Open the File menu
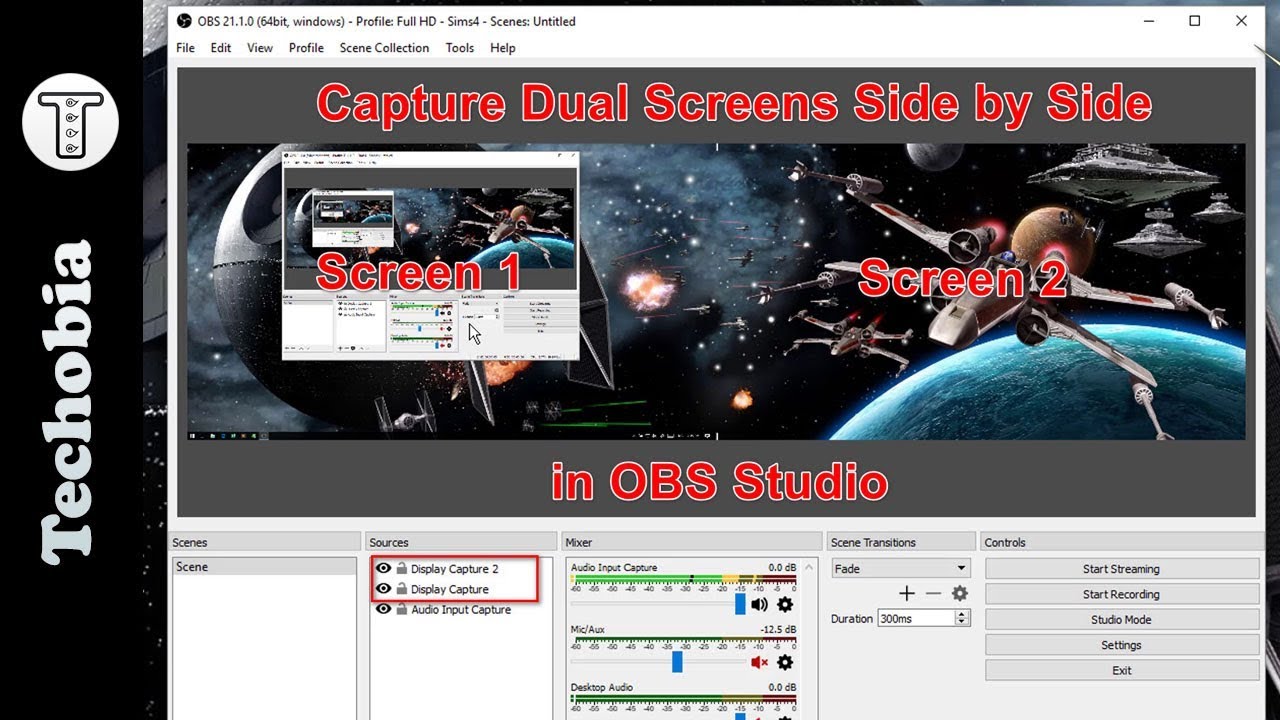This screenshot has width=1280, height=720. pos(185,48)
